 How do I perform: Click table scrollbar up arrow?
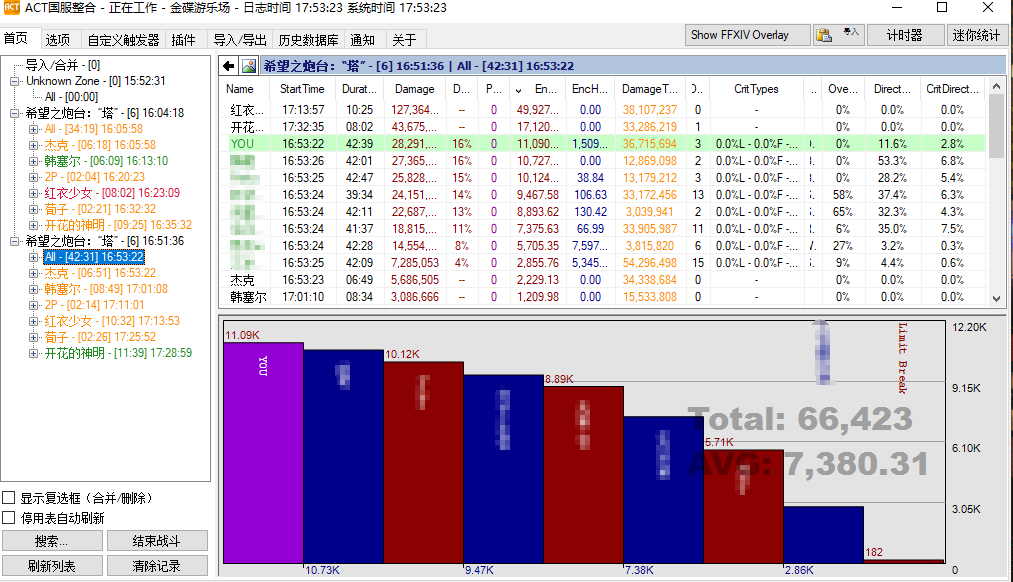pyautogui.click(x=996, y=86)
